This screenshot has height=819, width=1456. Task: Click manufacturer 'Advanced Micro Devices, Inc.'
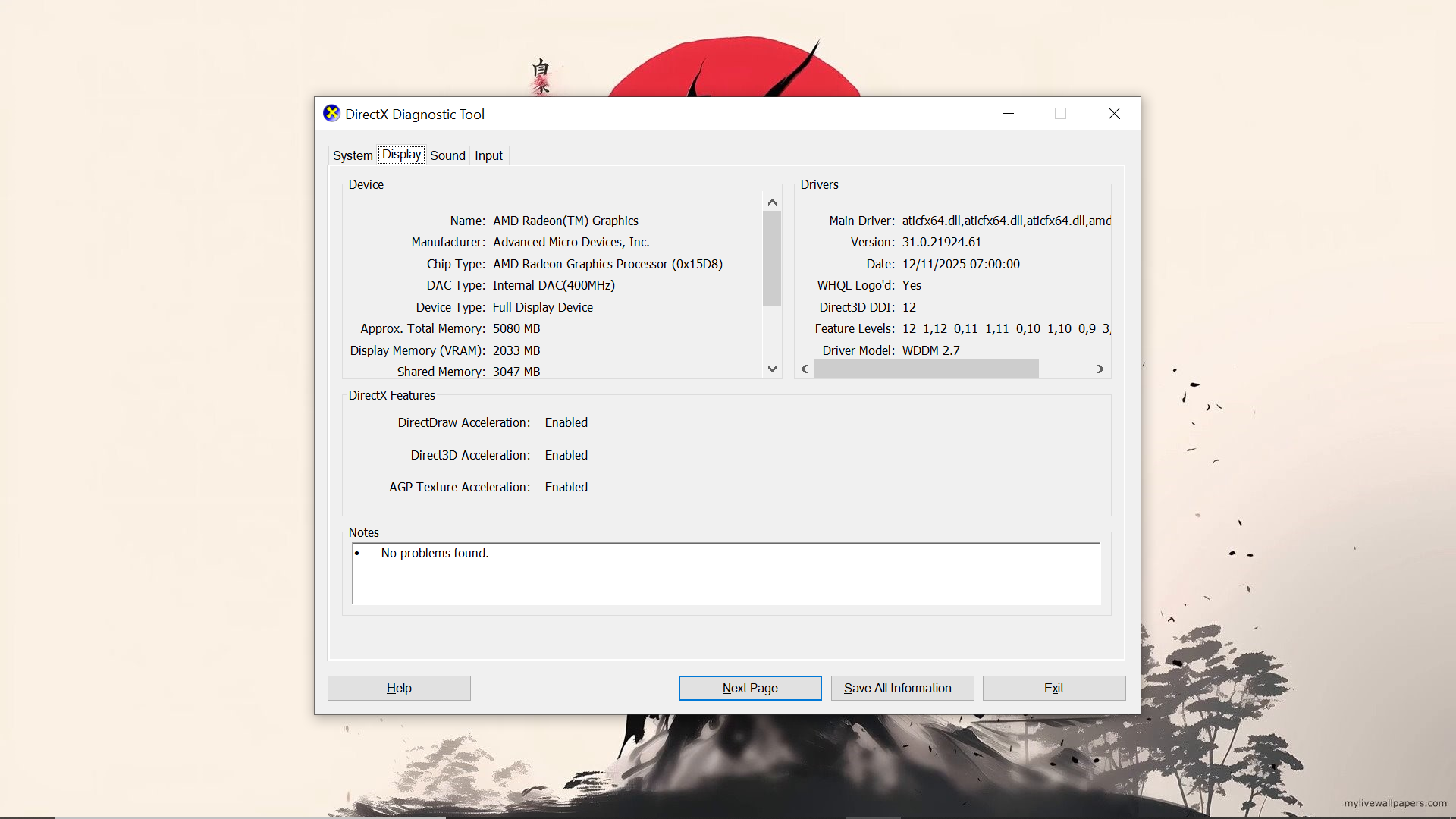571,242
